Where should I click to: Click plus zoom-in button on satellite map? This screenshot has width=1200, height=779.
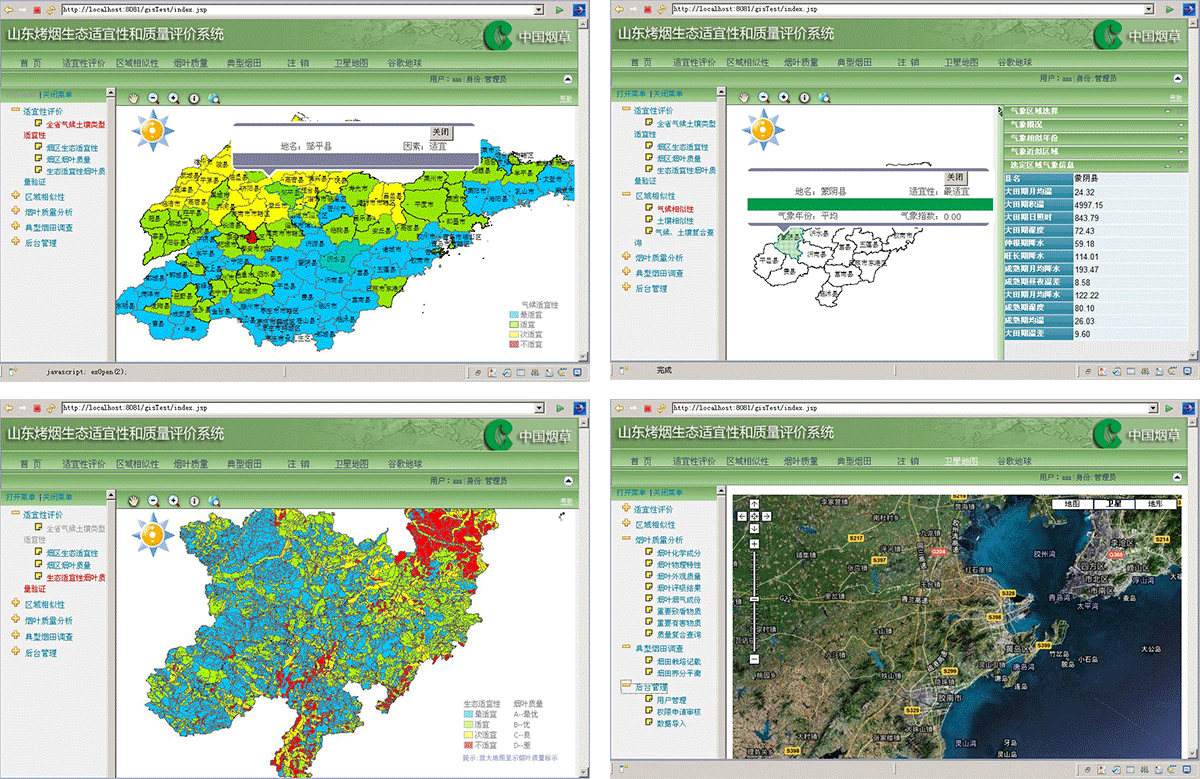pyautogui.click(x=753, y=546)
